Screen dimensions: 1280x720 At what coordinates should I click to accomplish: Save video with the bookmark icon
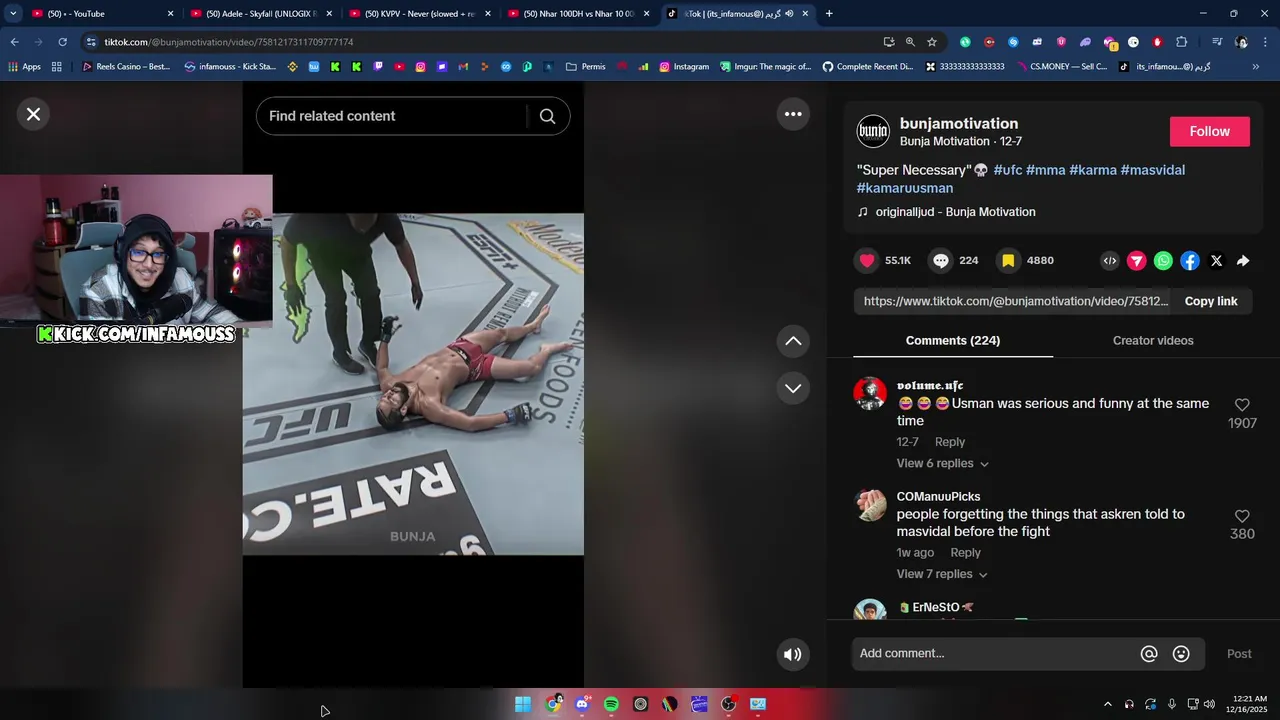coord(1008,261)
